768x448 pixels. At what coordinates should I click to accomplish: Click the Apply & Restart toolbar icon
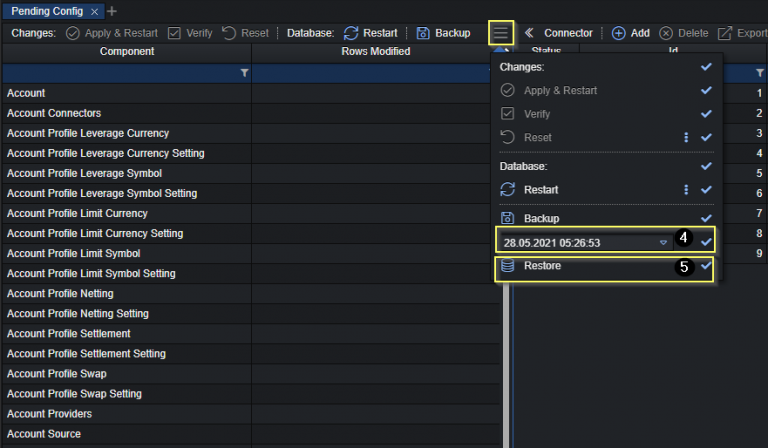click(72, 33)
